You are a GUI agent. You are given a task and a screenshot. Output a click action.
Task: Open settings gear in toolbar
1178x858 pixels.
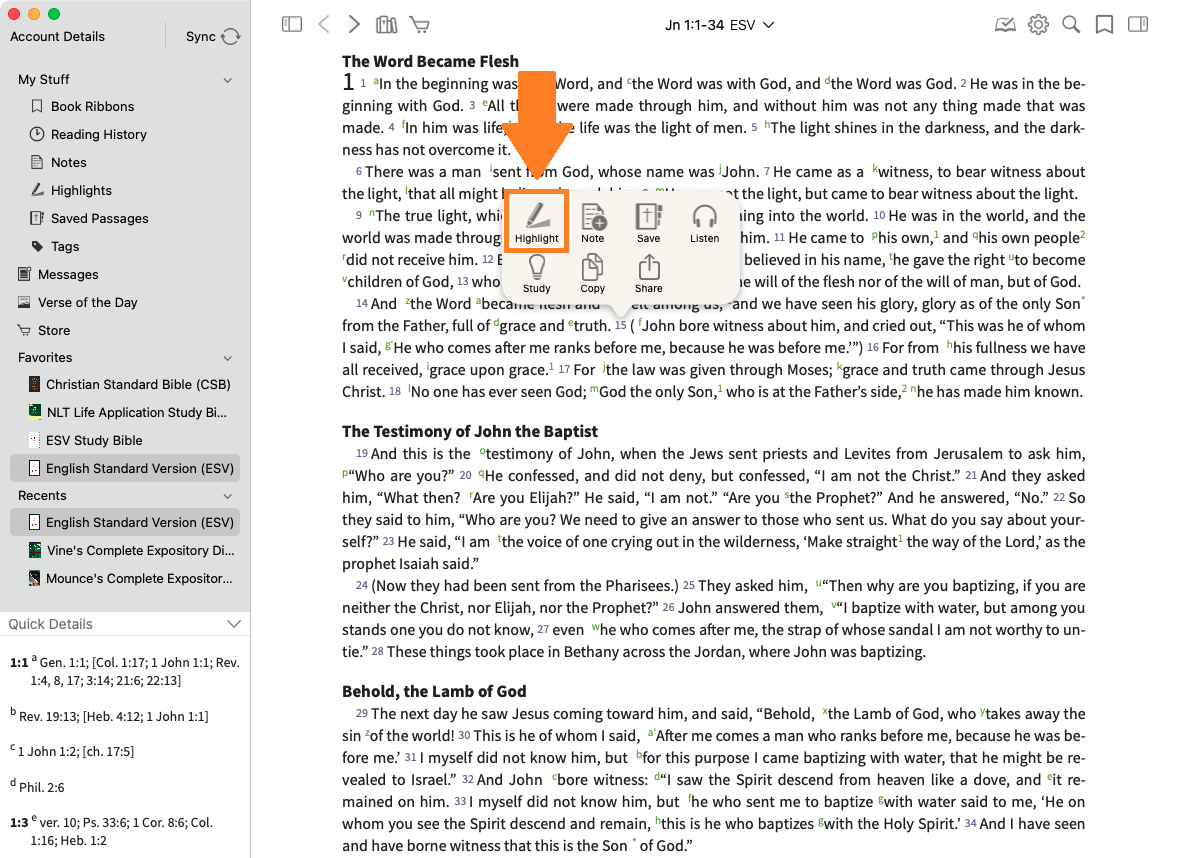[1038, 25]
